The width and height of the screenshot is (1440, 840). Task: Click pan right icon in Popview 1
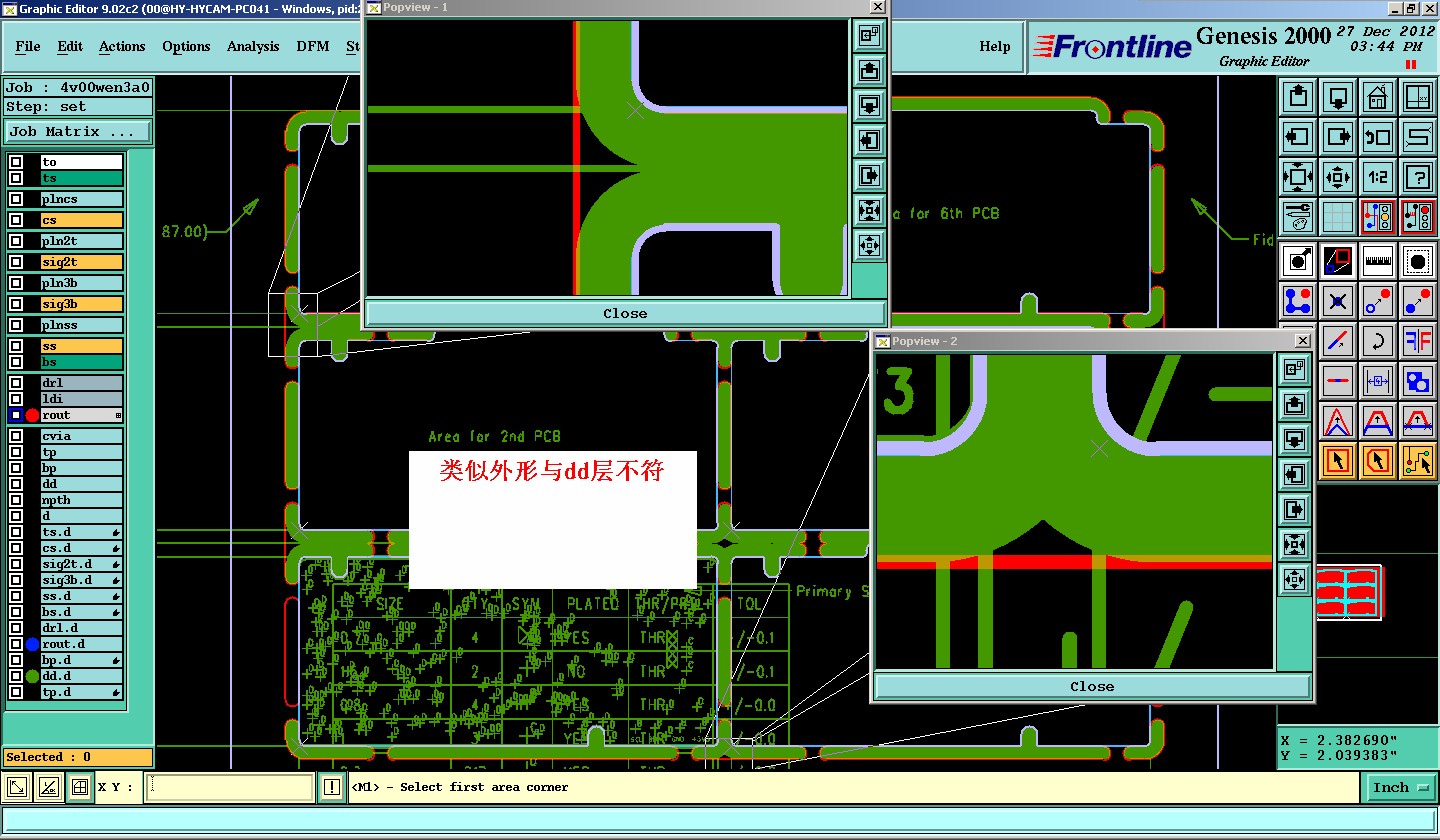[x=869, y=175]
